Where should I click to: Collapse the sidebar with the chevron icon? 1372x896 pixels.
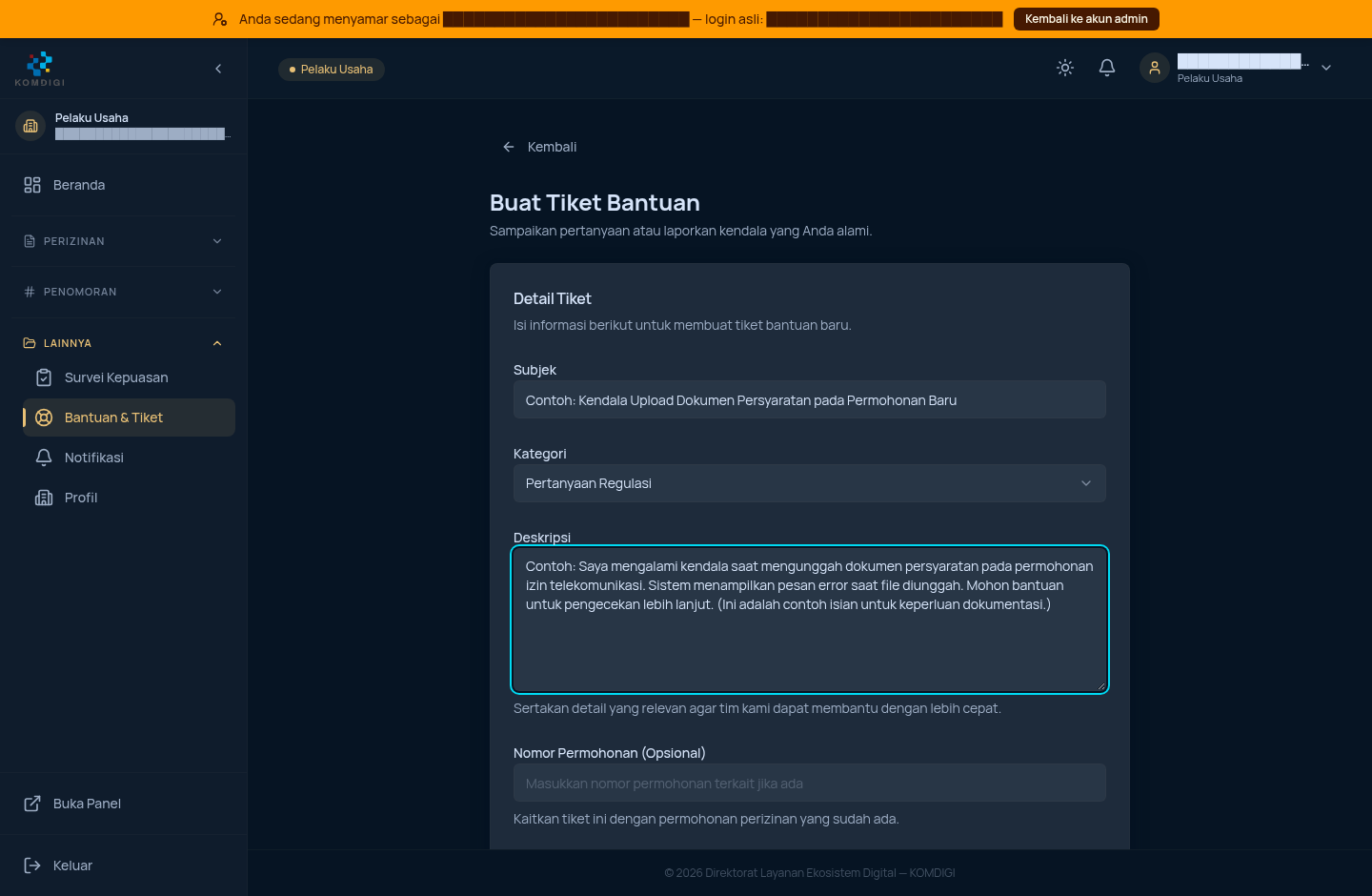point(218,69)
